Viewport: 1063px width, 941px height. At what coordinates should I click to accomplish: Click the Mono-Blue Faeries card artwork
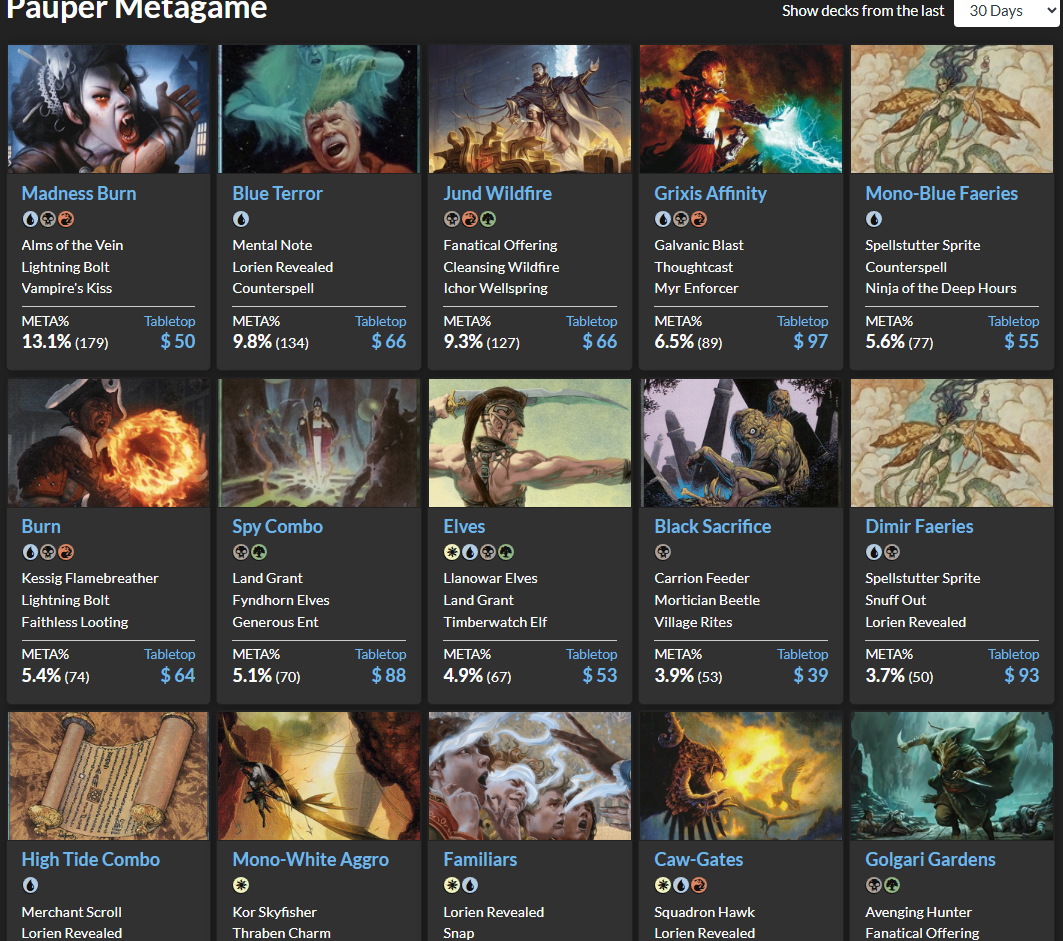(x=952, y=108)
